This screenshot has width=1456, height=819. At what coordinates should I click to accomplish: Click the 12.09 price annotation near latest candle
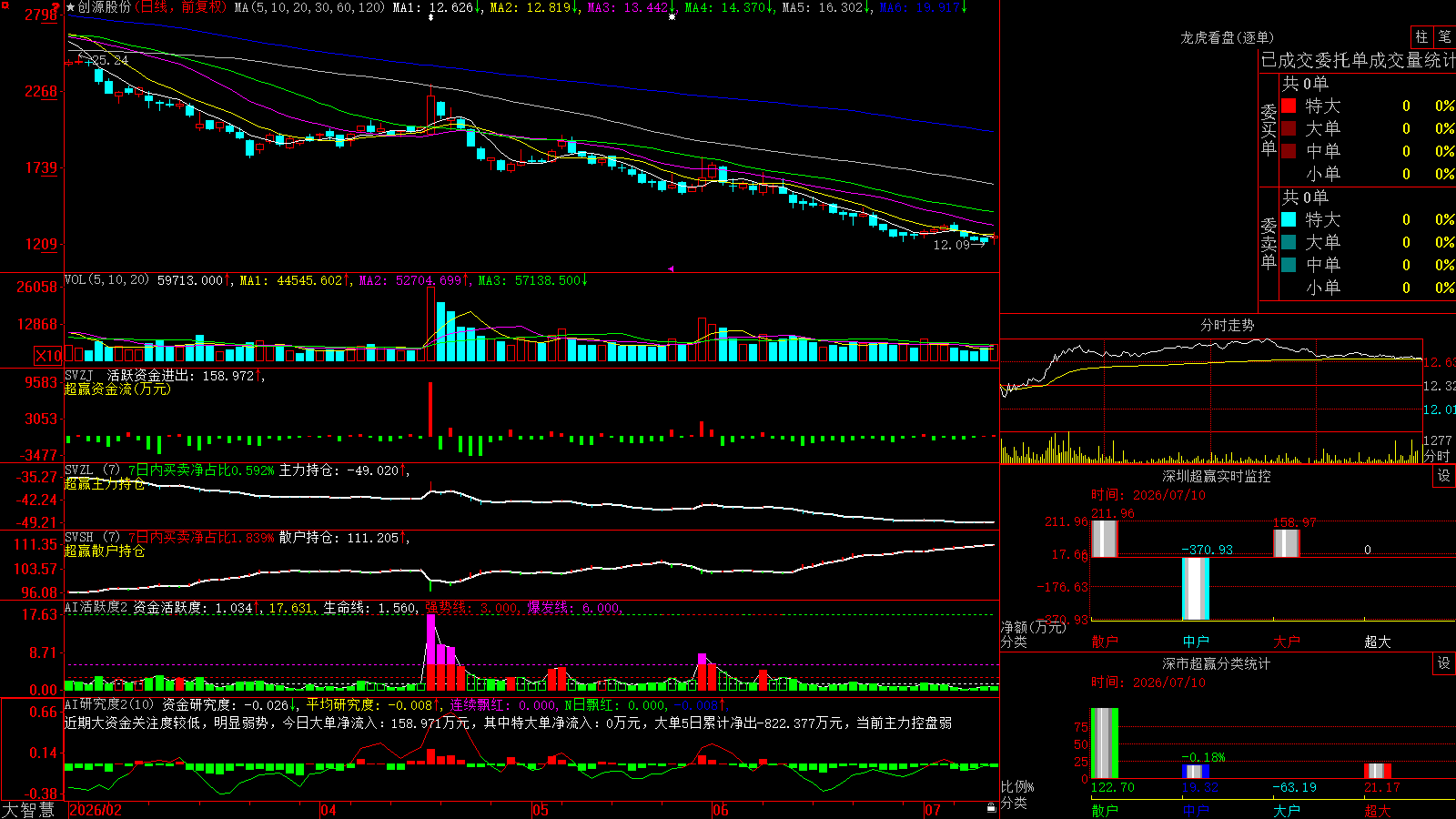click(x=953, y=245)
